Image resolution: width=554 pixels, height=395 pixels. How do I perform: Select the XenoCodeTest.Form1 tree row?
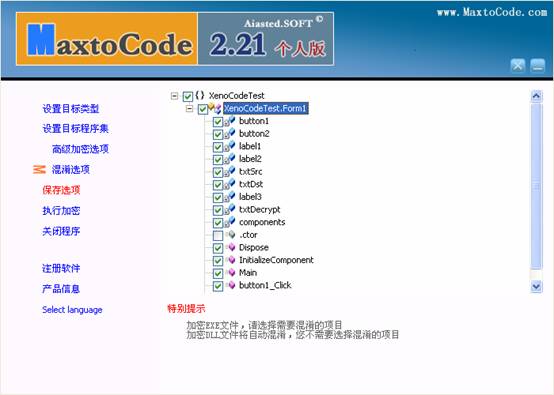pos(266,108)
